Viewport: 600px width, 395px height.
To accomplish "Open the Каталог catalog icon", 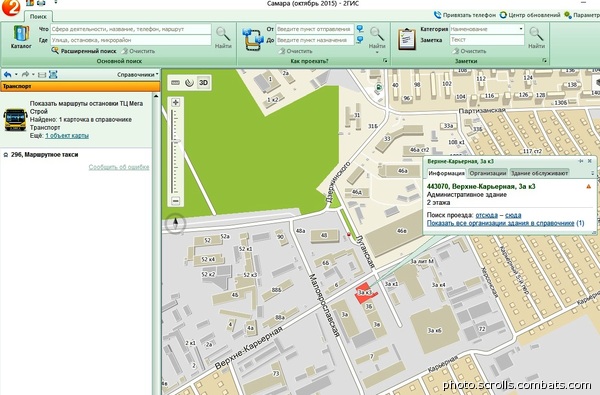I will (21, 37).
